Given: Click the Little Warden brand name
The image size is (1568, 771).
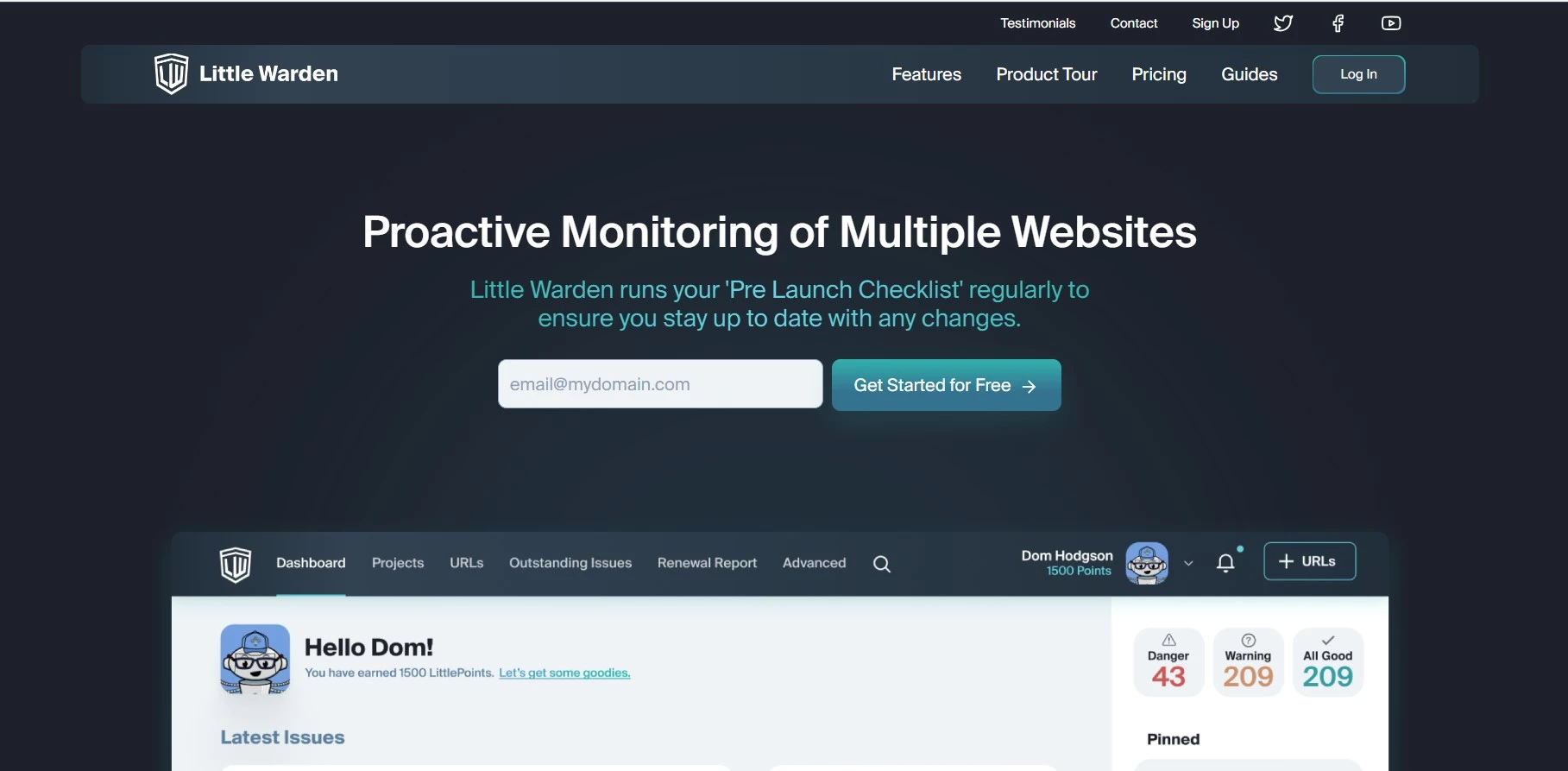Looking at the screenshot, I should tap(268, 73).
